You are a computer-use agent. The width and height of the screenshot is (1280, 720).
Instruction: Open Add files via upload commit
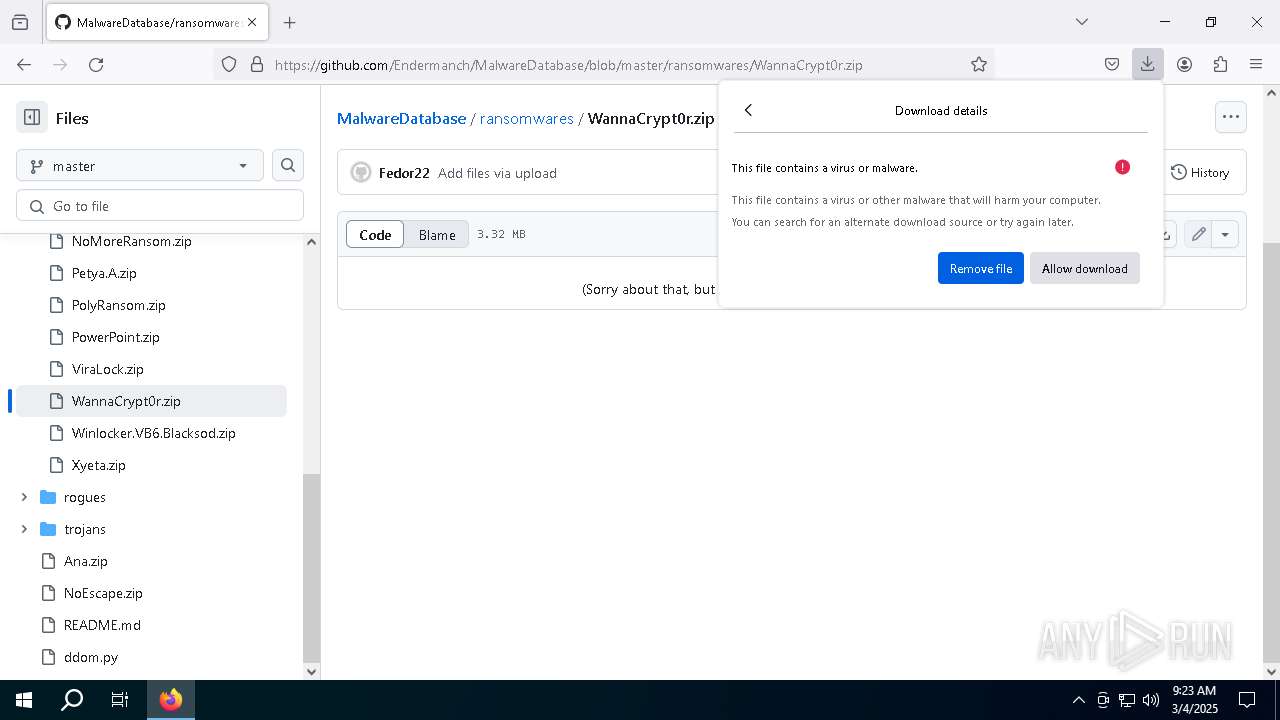point(497,173)
